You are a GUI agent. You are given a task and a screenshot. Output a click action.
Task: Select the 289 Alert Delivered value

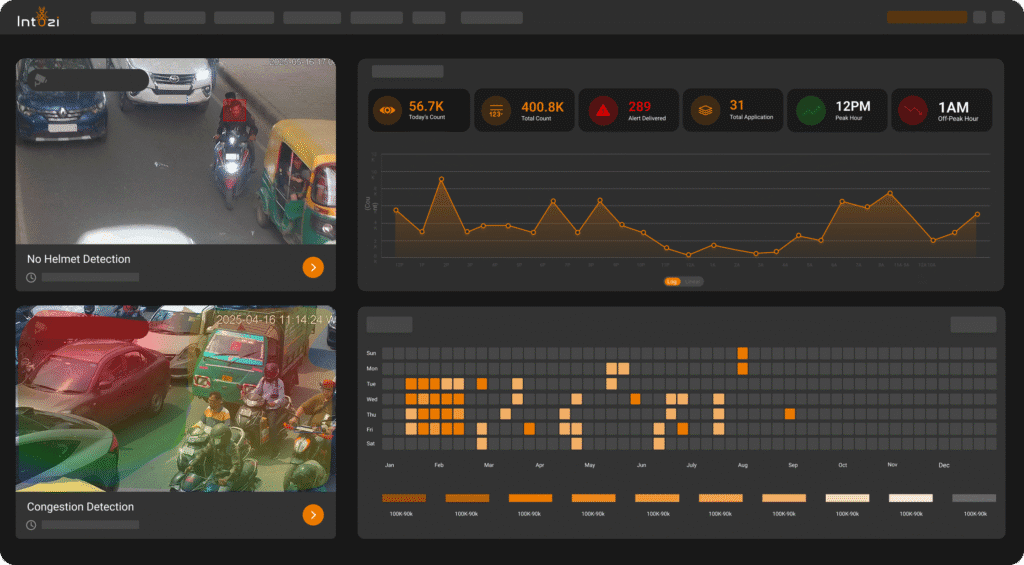(x=639, y=106)
